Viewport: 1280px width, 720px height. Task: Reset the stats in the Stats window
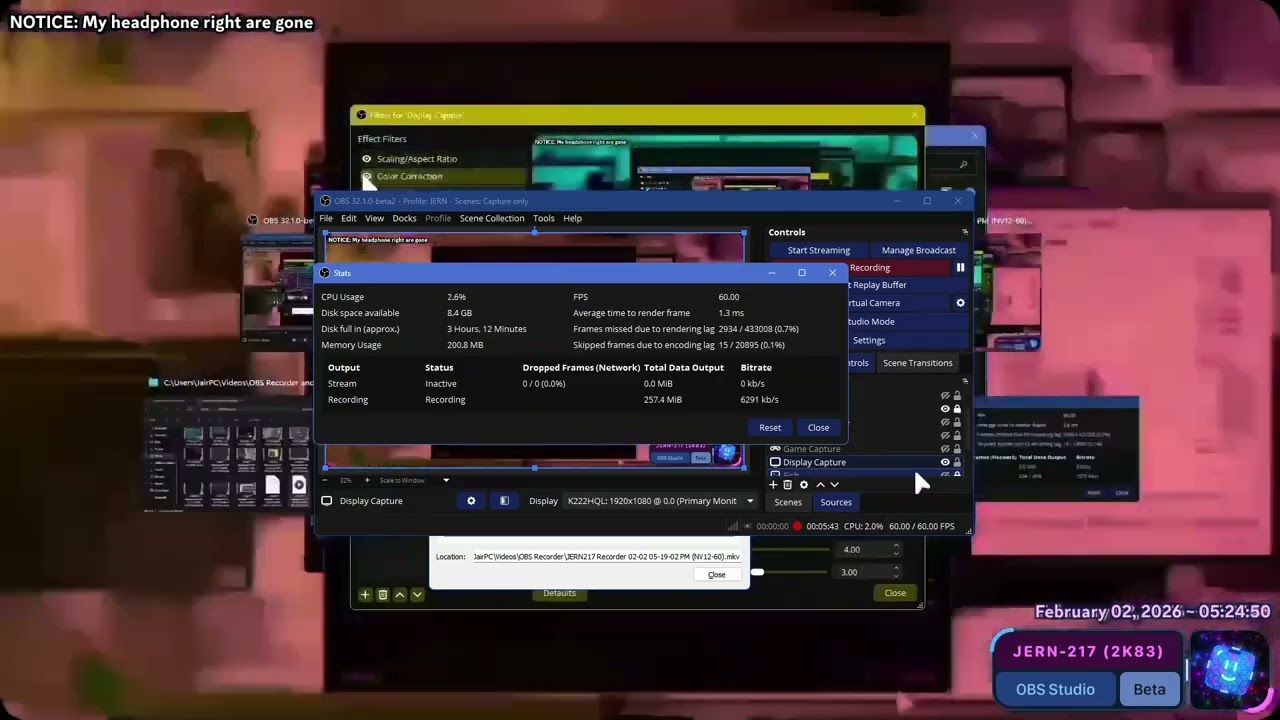coord(770,428)
